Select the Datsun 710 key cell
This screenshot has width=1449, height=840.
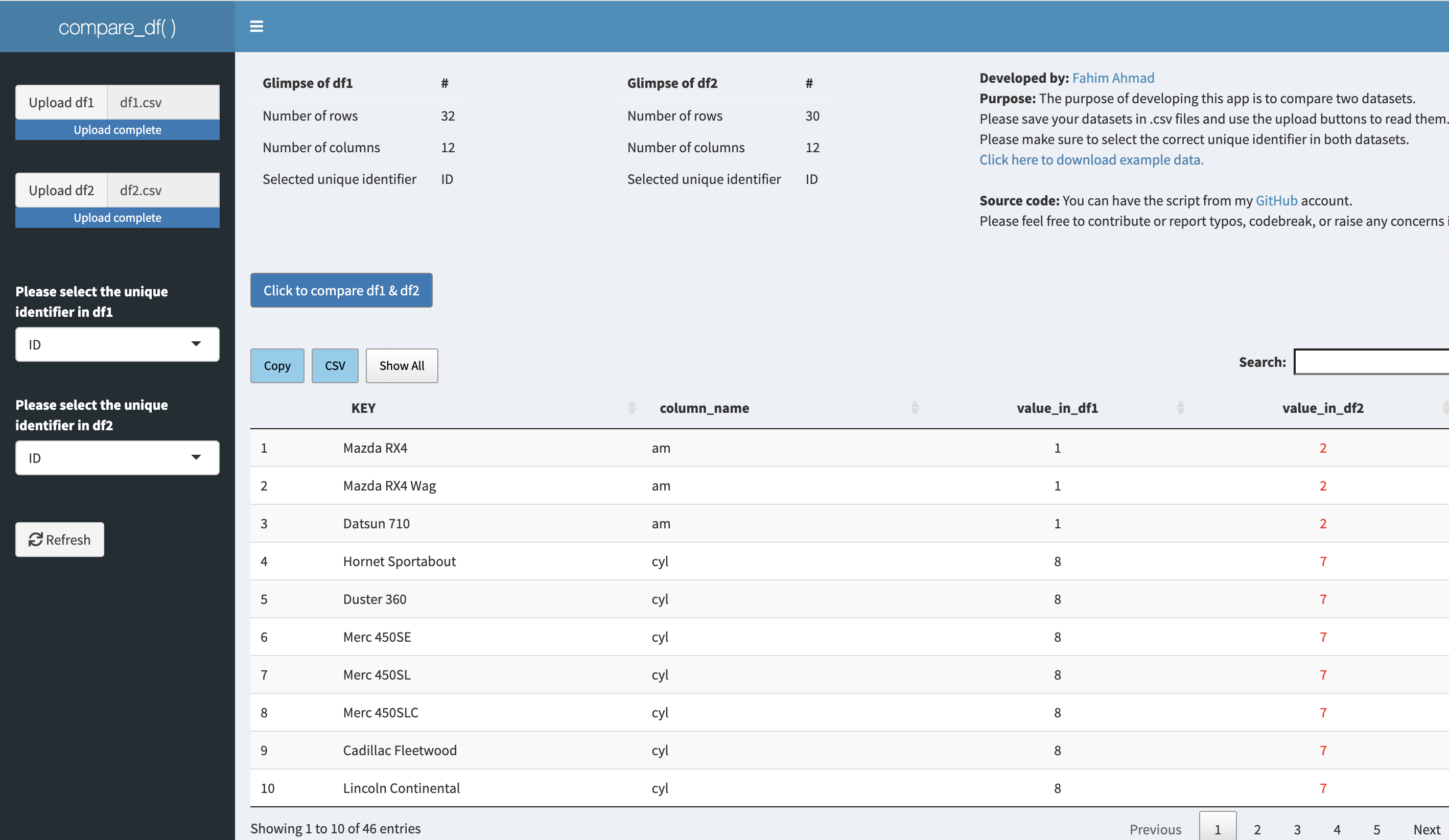tap(376, 524)
